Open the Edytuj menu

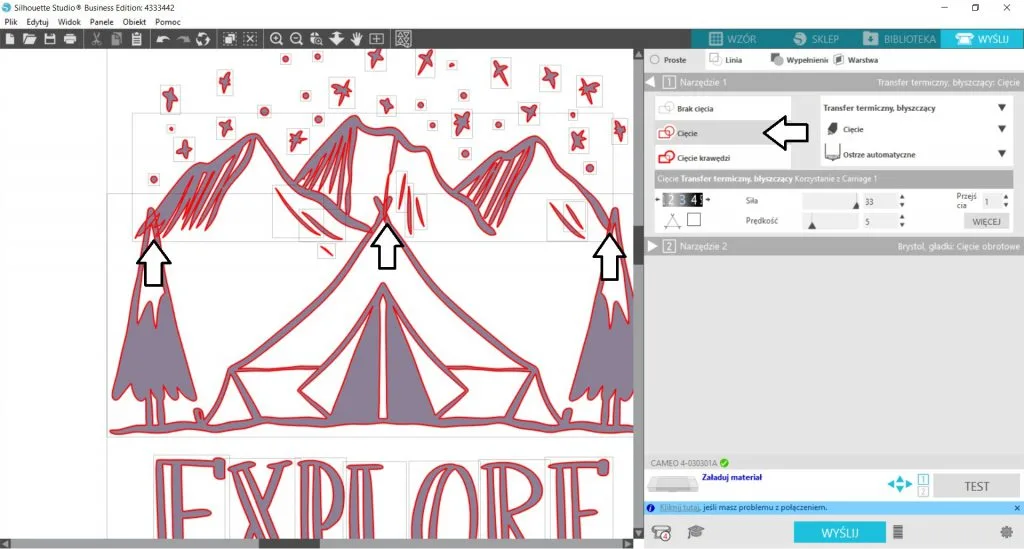pyautogui.click(x=37, y=22)
